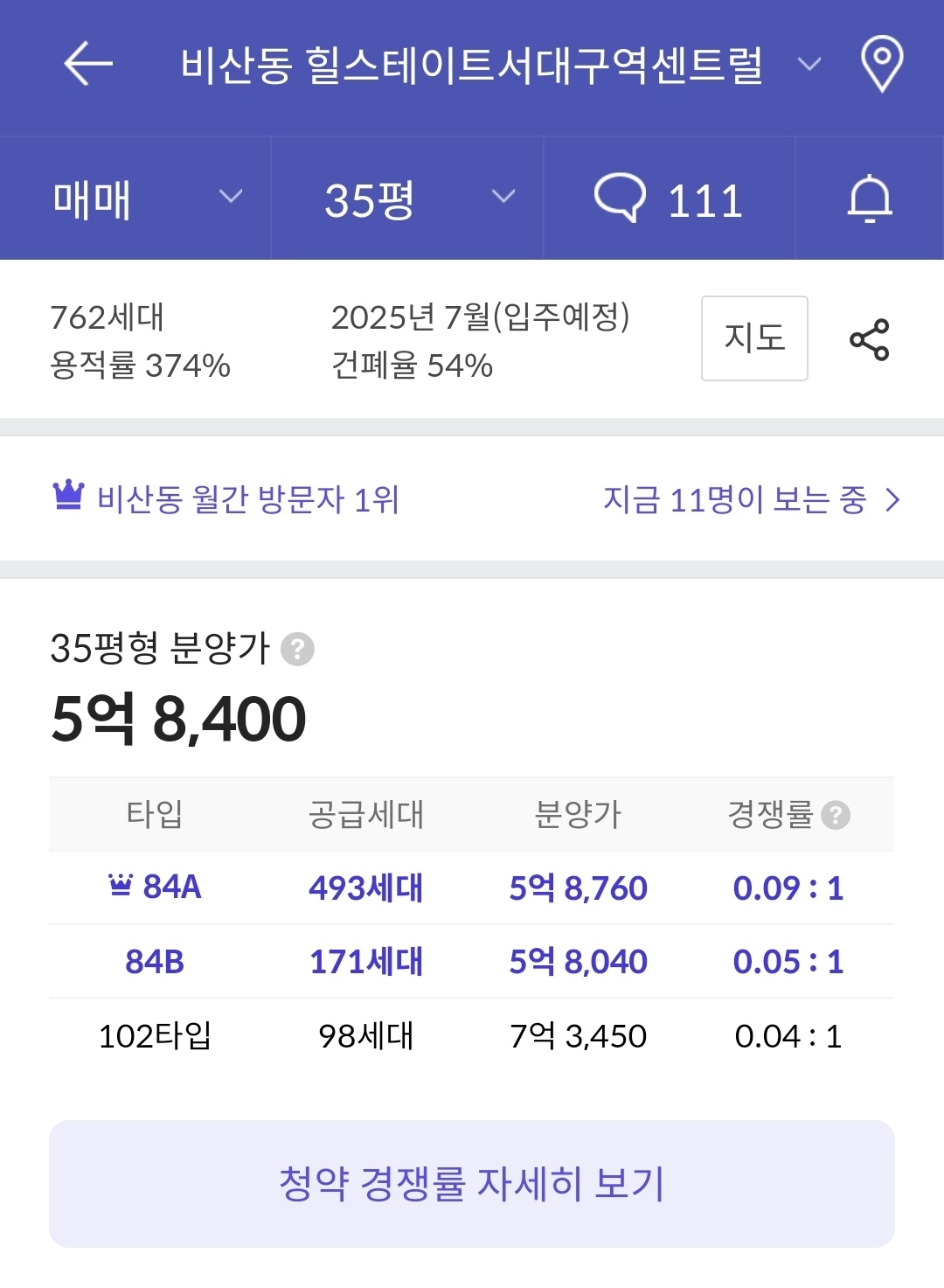The image size is (944, 1288).
Task: Click the 171세대 supply cell
Action: click(365, 962)
